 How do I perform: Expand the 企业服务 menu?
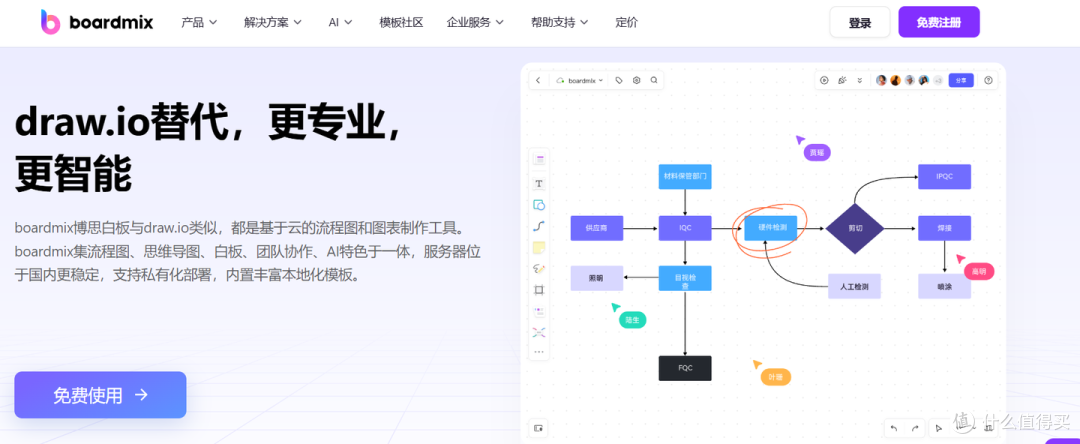coord(475,22)
